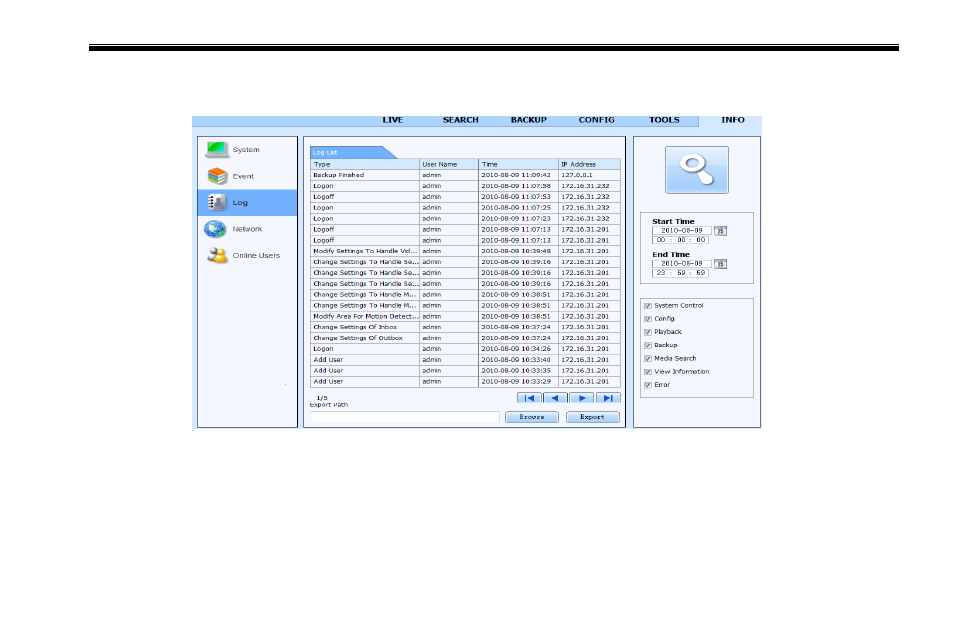Select the Add User entry at 10:33:29

coord(465,381)
